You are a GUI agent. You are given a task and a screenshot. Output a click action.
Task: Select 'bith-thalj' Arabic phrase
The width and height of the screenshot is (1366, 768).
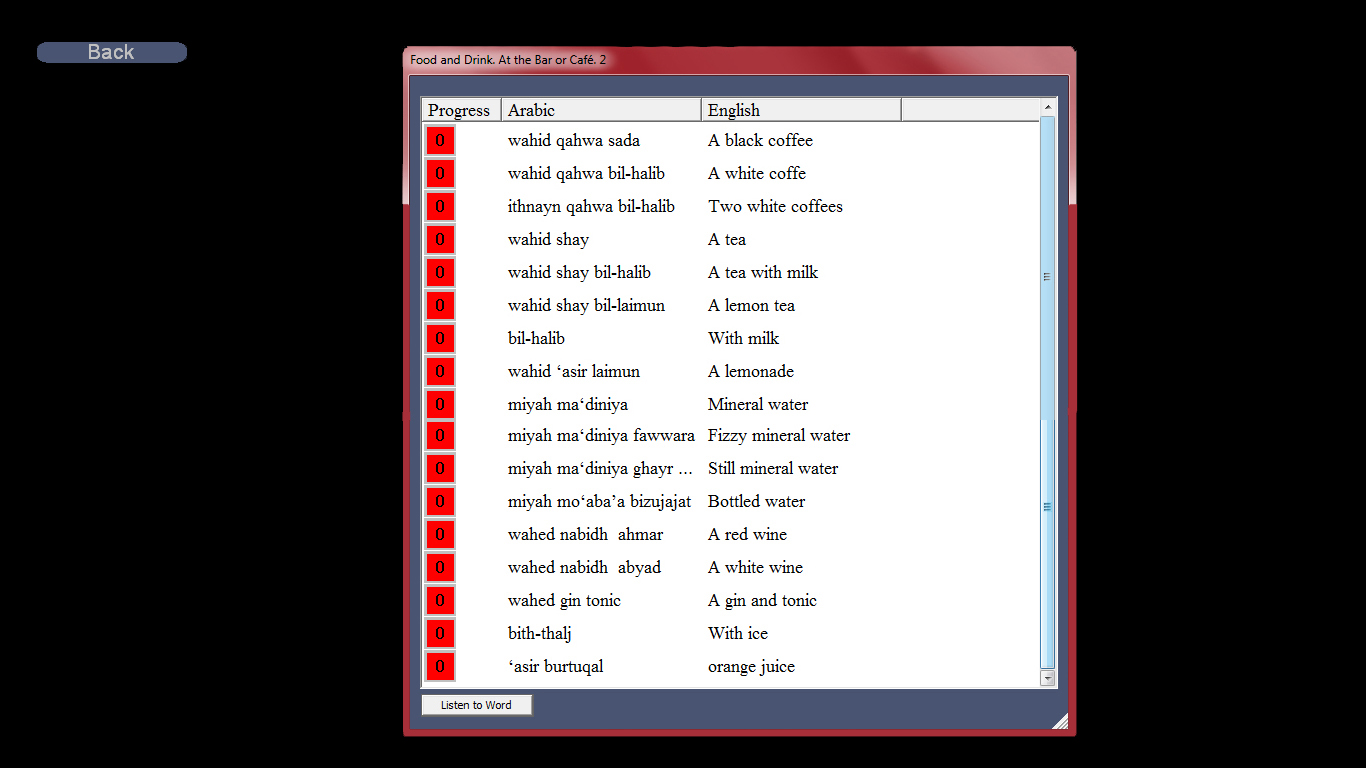coord(540,634)
